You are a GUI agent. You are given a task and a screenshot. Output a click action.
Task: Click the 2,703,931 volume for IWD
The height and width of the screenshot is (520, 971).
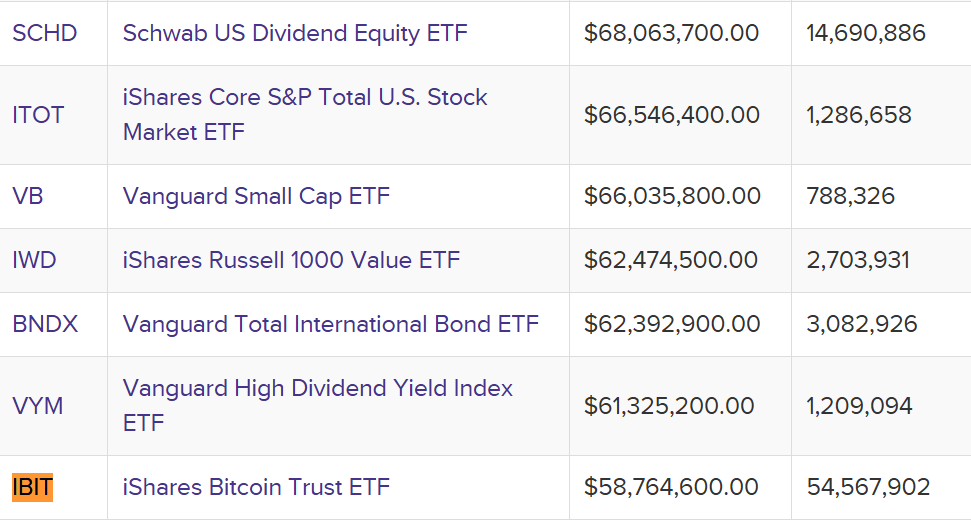858,260
